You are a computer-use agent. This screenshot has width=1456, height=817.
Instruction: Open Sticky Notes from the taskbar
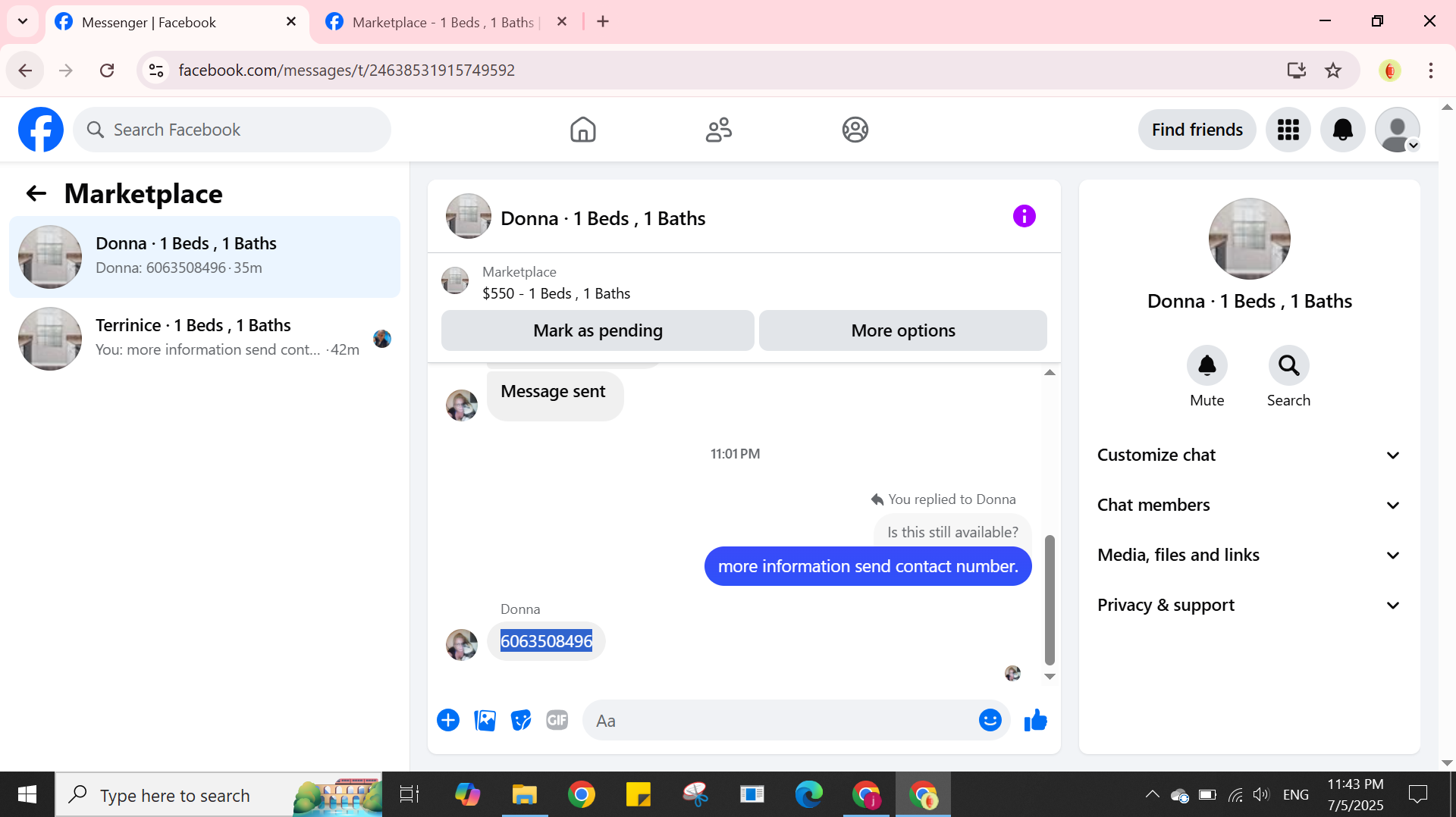pos(638,794)
